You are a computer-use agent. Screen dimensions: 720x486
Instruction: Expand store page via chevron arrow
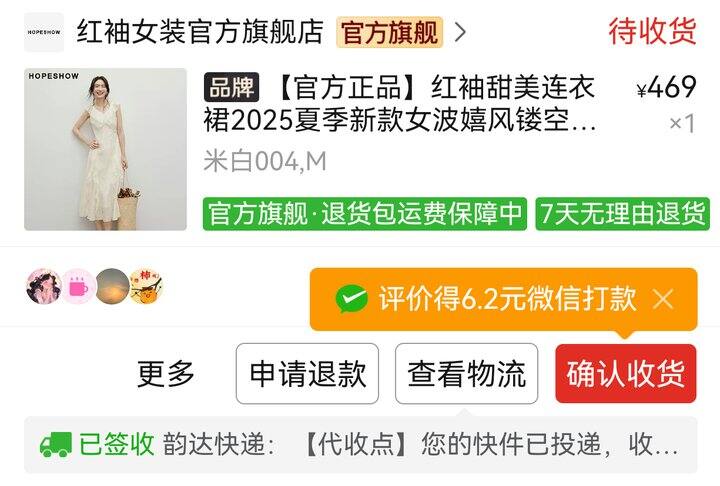[460, 32]
